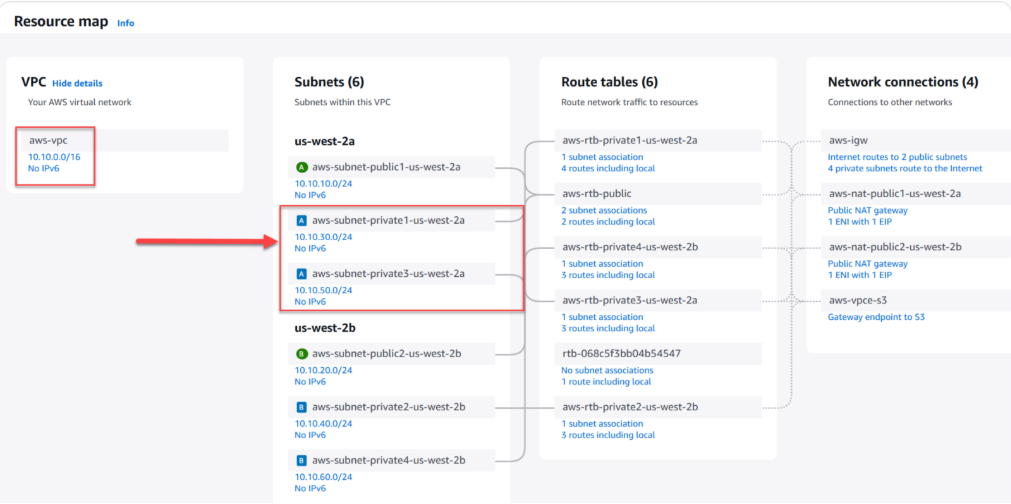Image resolution: width=1011 pixels, height=504 pixels.
Task: Click blue B icon of aws-subnet-private2-us-west-2b
Action: [302, 407]
